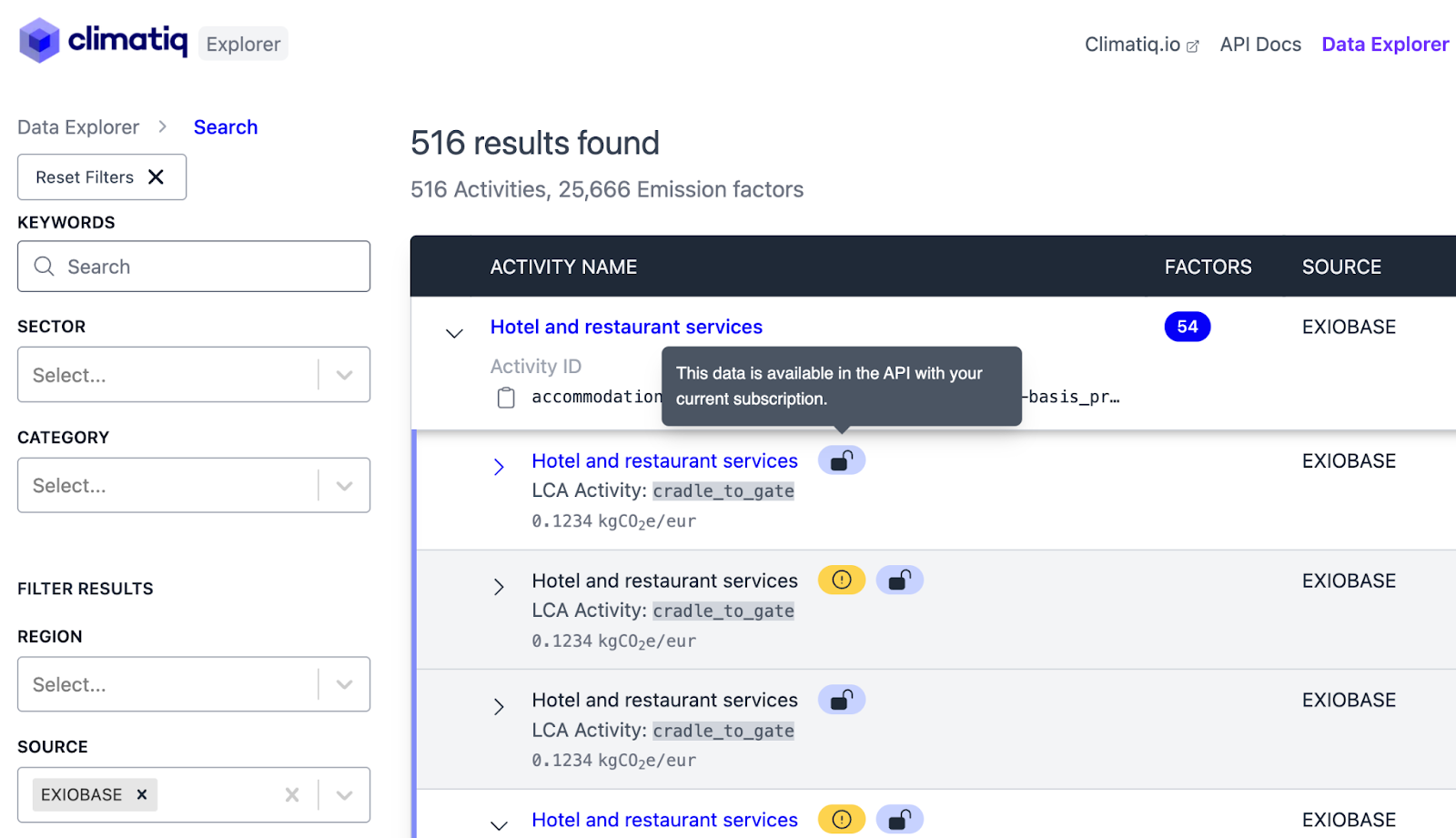Image resolution: width=1456 pixels, height=838 pixels.
Task: Click the external link icon beside Climatiq.io
Action: click(x=1193, y=45)
